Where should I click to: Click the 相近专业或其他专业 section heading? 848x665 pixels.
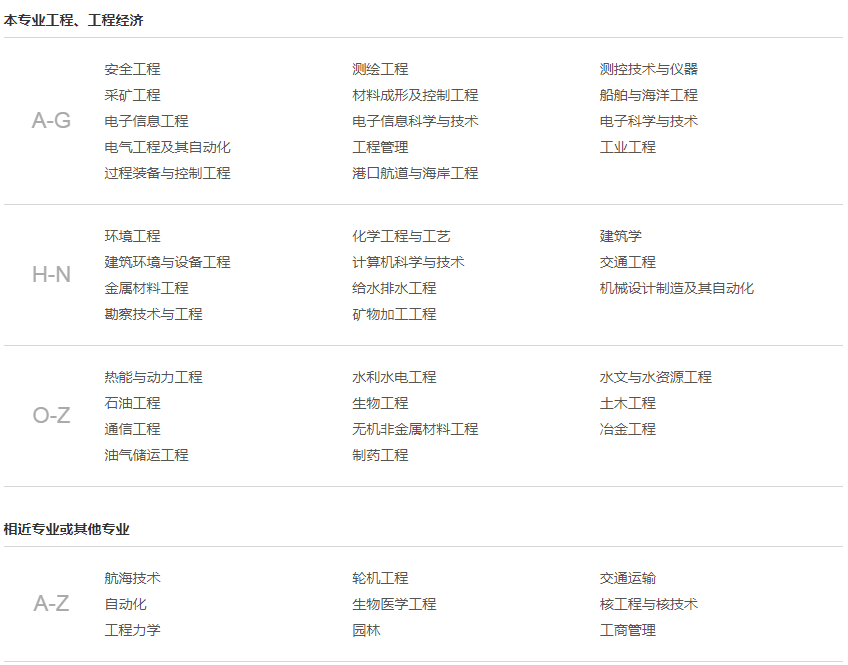tap(66, 529)
